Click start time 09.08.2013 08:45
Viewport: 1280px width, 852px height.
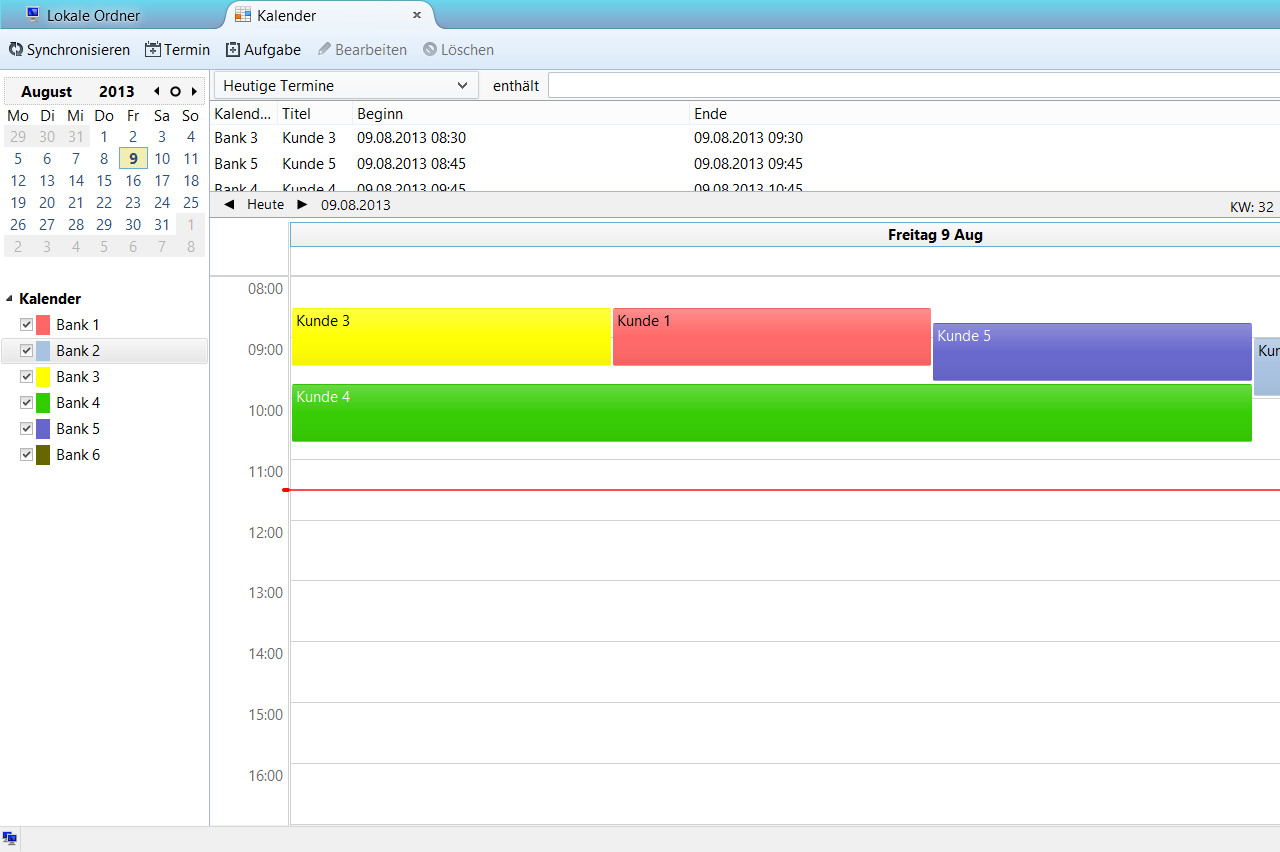click(x=411, y=164)
